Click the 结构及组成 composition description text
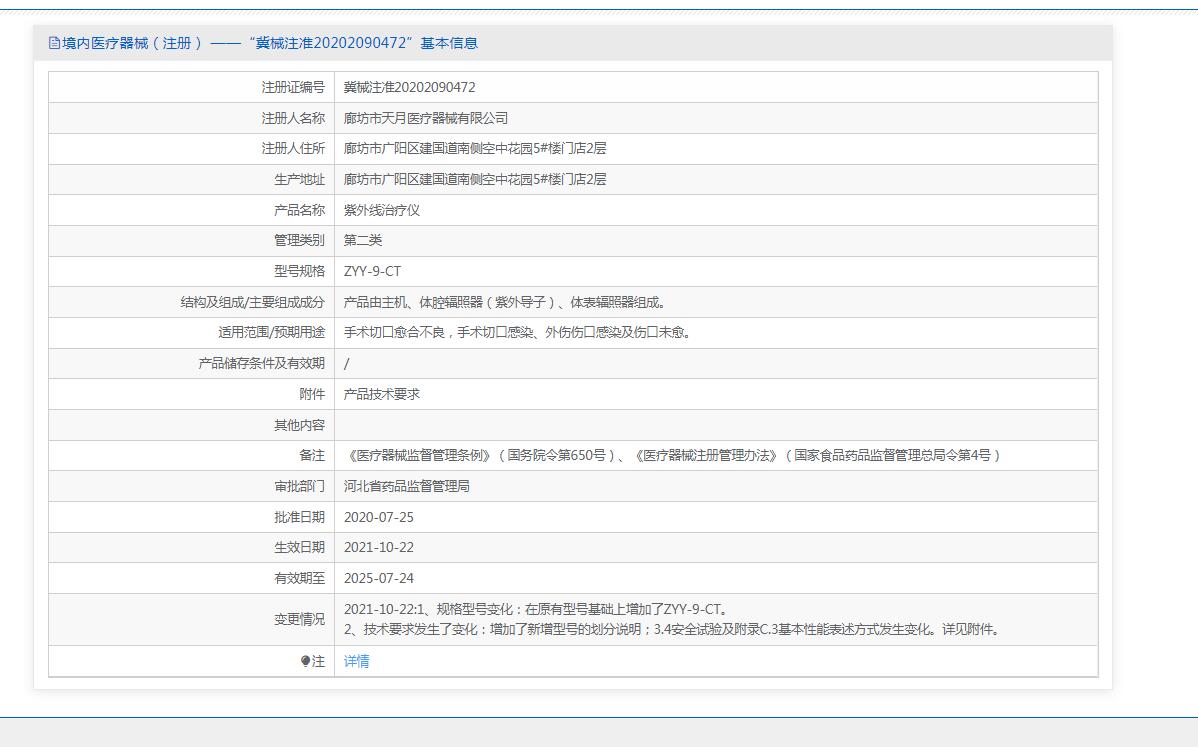Viewport: 1198px width, 747px height. click(504, 302)
